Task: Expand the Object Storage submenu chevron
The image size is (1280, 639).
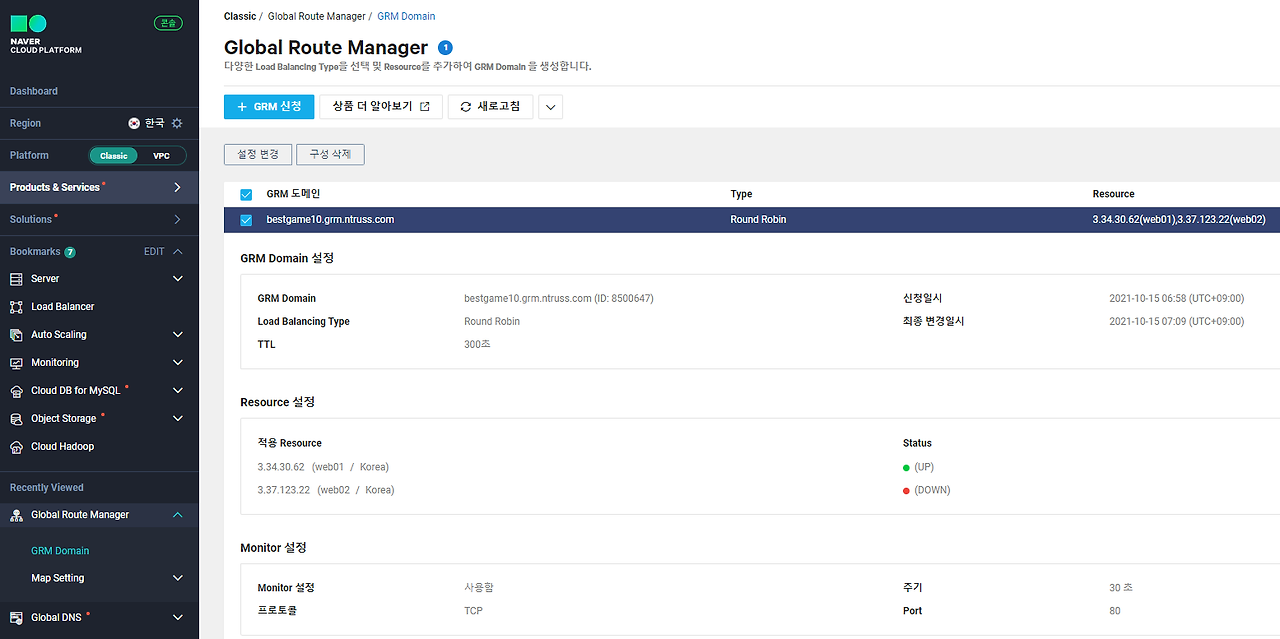Action: pyautogui.click(x=178, y=419)
